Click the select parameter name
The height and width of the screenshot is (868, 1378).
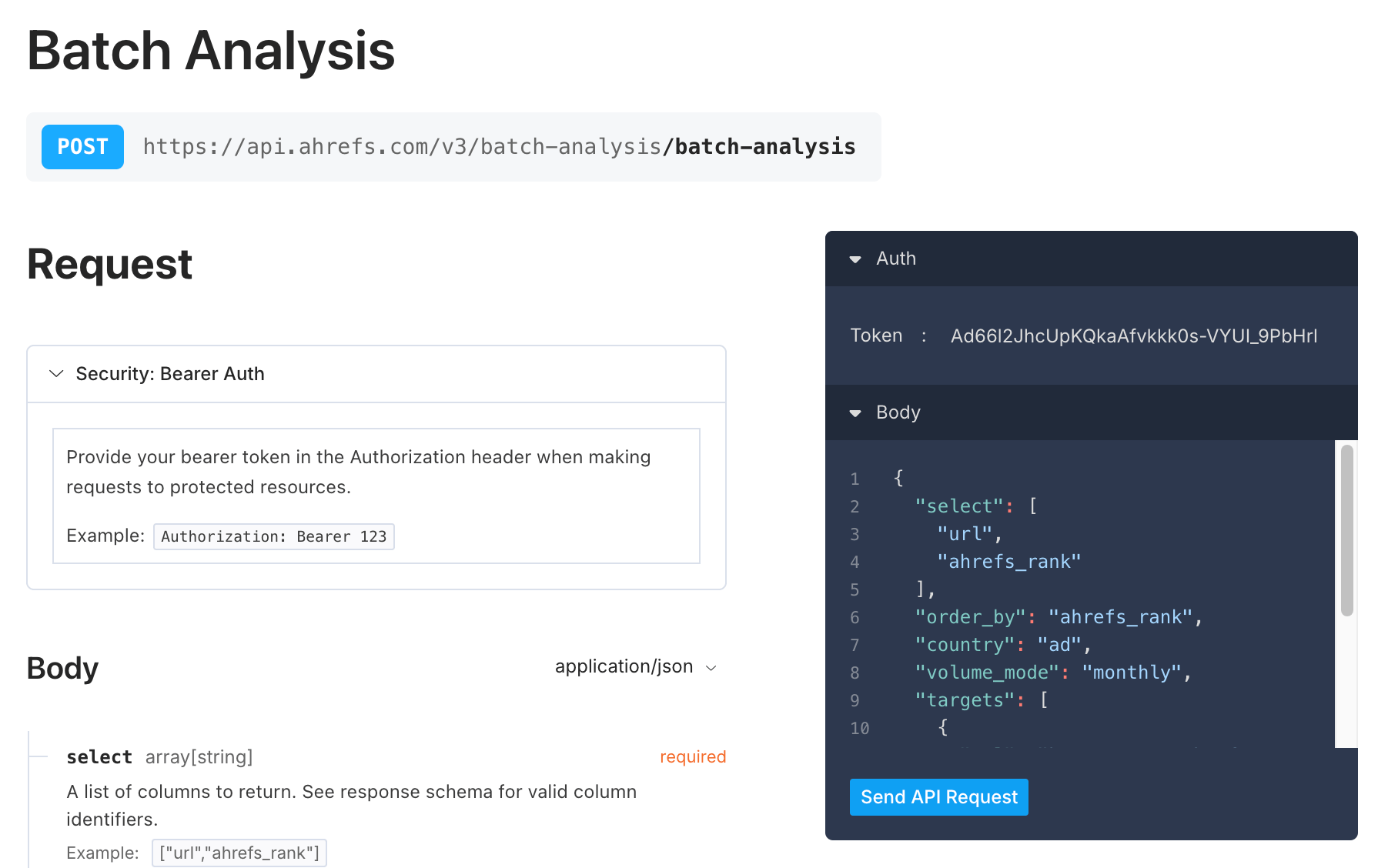click(99, 757)
